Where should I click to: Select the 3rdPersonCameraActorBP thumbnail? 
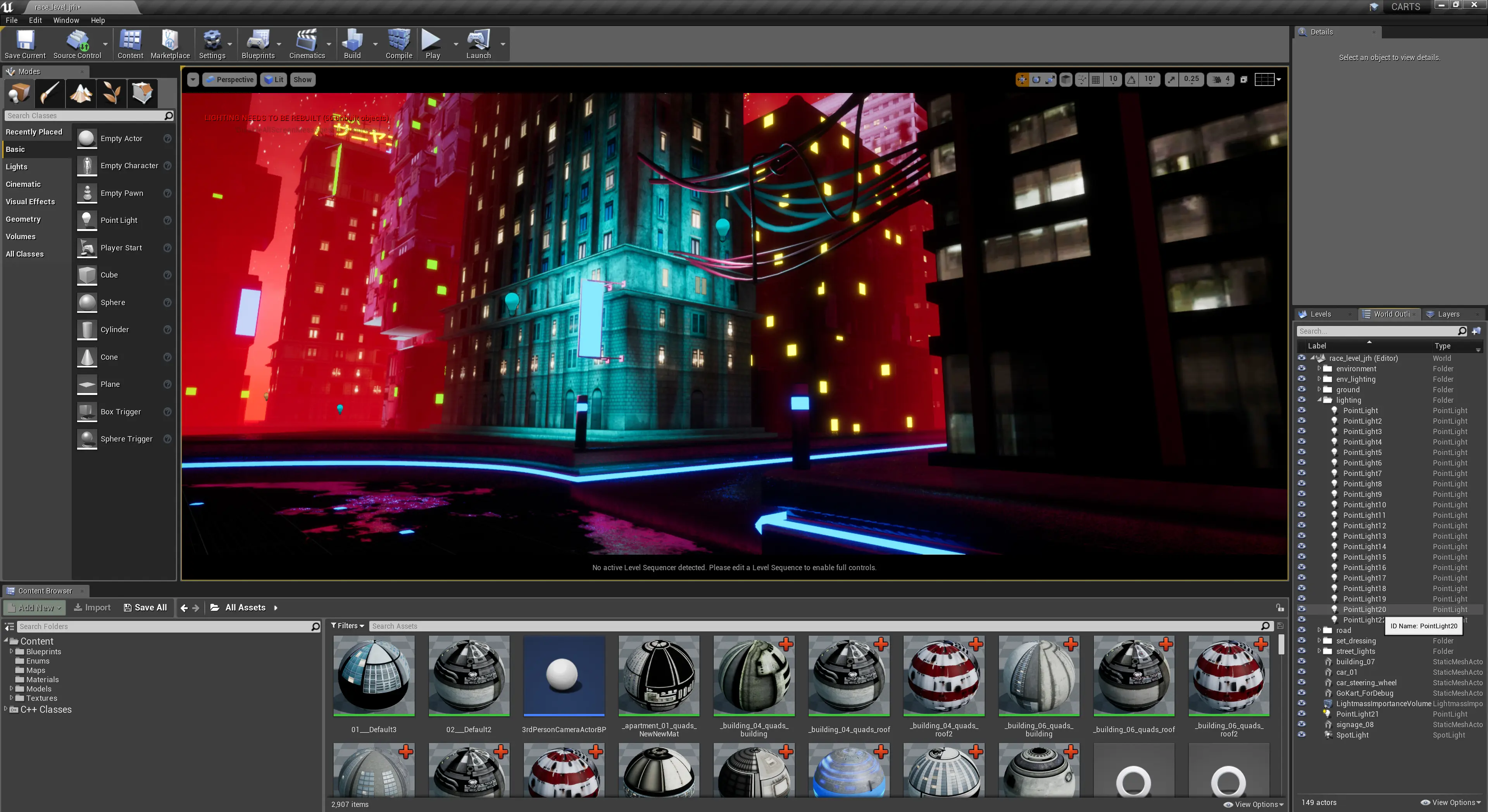564,676
